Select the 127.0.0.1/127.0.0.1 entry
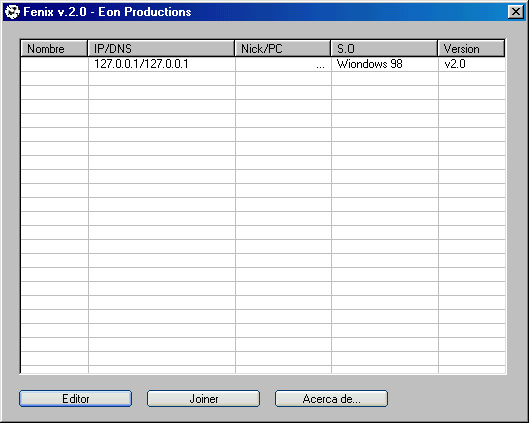The height and width of the screenshot is (423, 529). (141, 64)
